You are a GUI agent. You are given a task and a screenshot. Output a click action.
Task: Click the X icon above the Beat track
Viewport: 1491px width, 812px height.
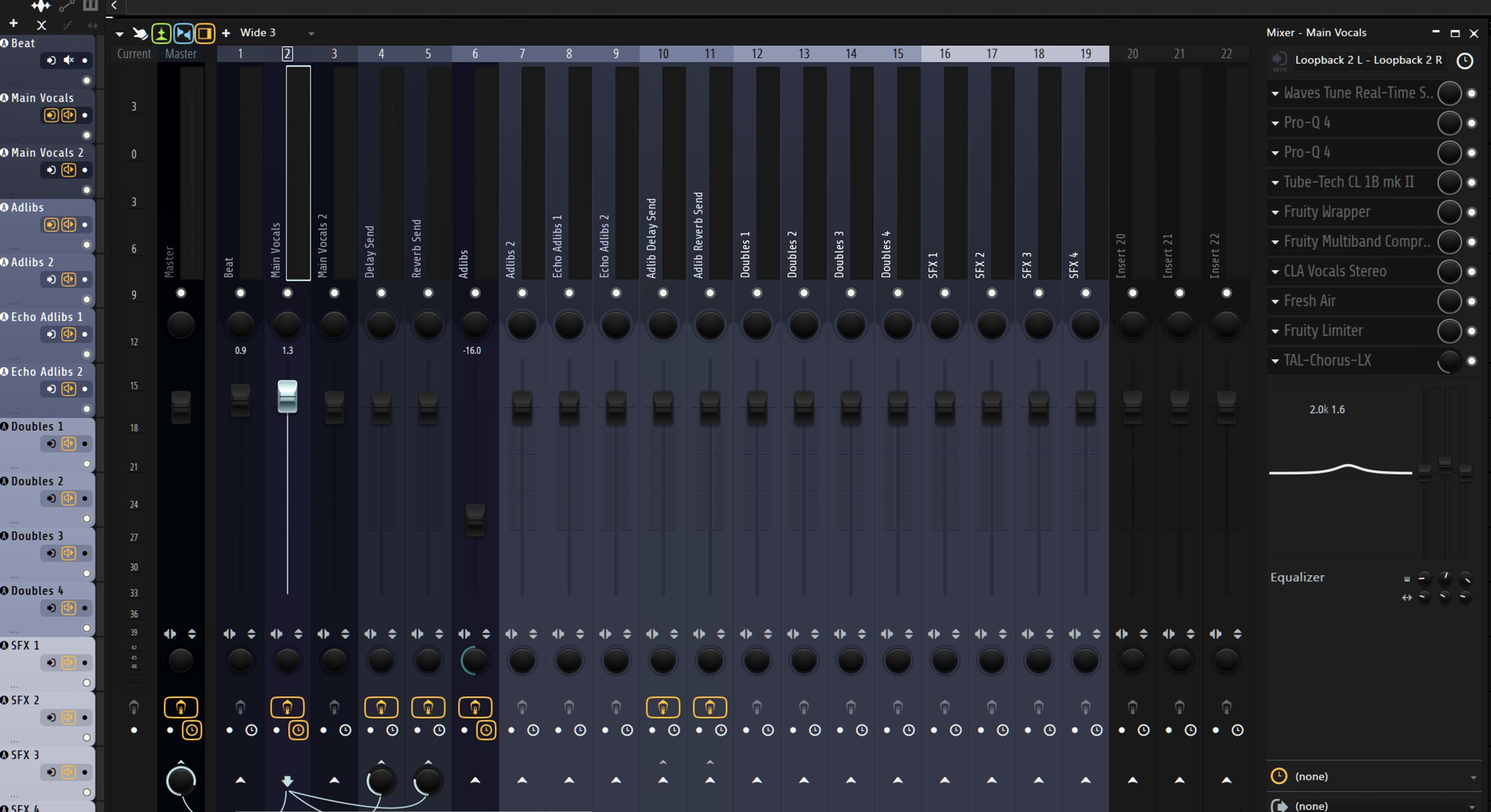pyautogui.click(x=41, y=25)
